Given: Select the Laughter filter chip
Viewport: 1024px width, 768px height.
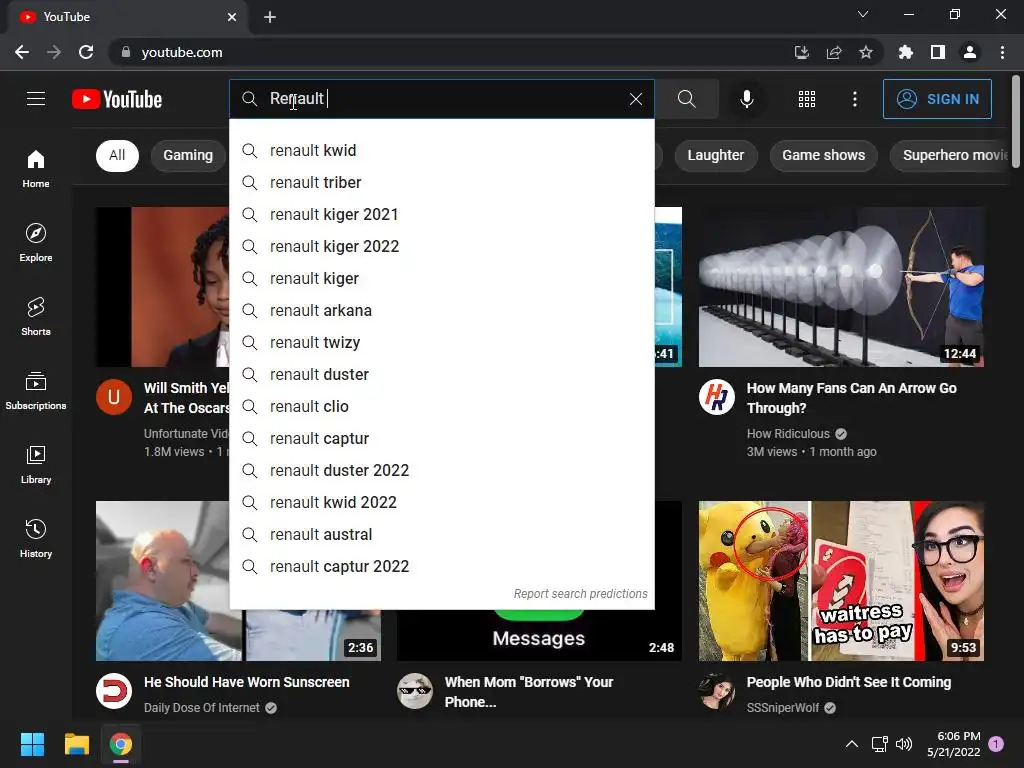Looking at the screenshot, I should 716,155.
